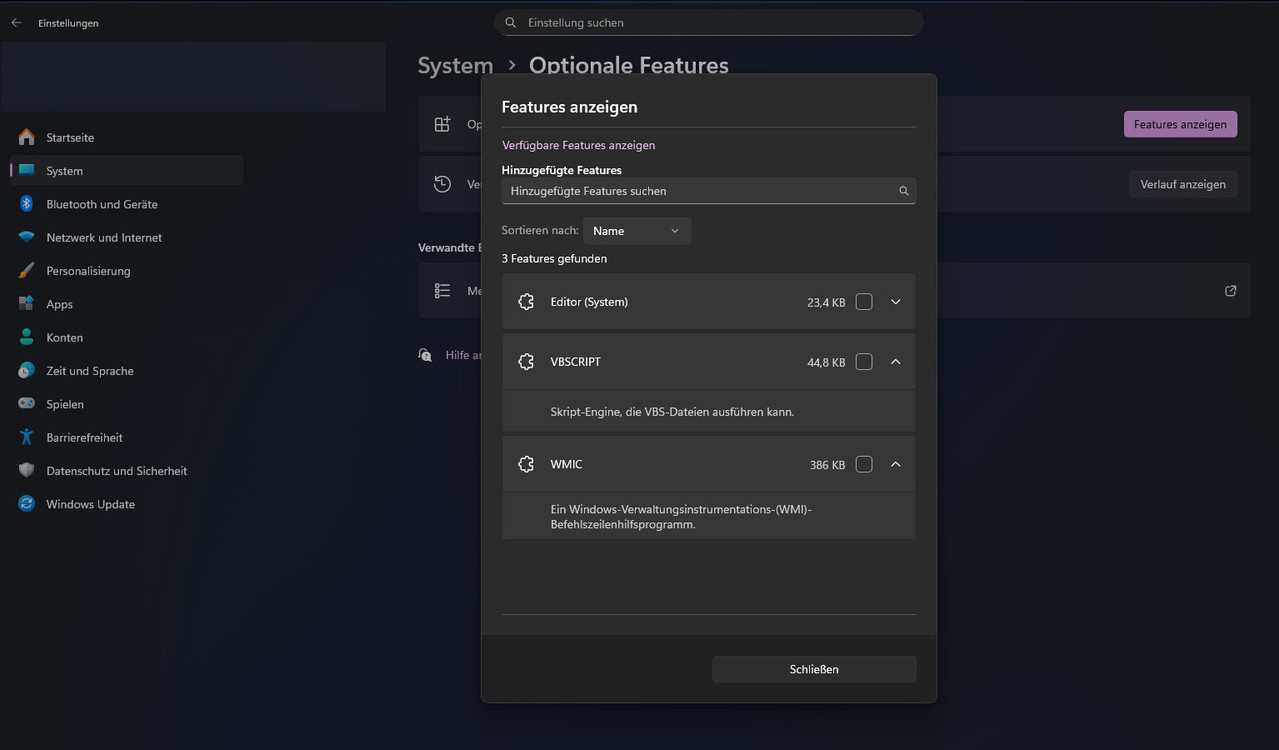Click the search magnifier in Hinzugefügte Features field
The height and width of the screenshot is (750, 1279).
[x=903, y=191]
